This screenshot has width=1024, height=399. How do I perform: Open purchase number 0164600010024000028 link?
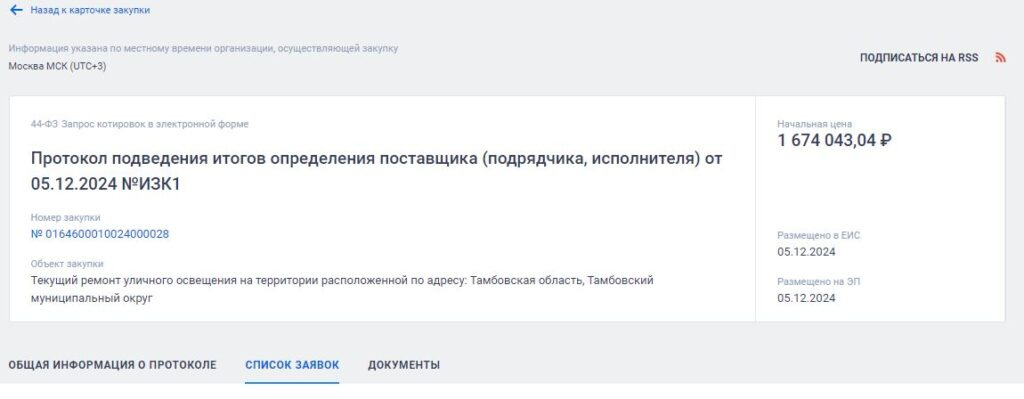click(100, 234)
